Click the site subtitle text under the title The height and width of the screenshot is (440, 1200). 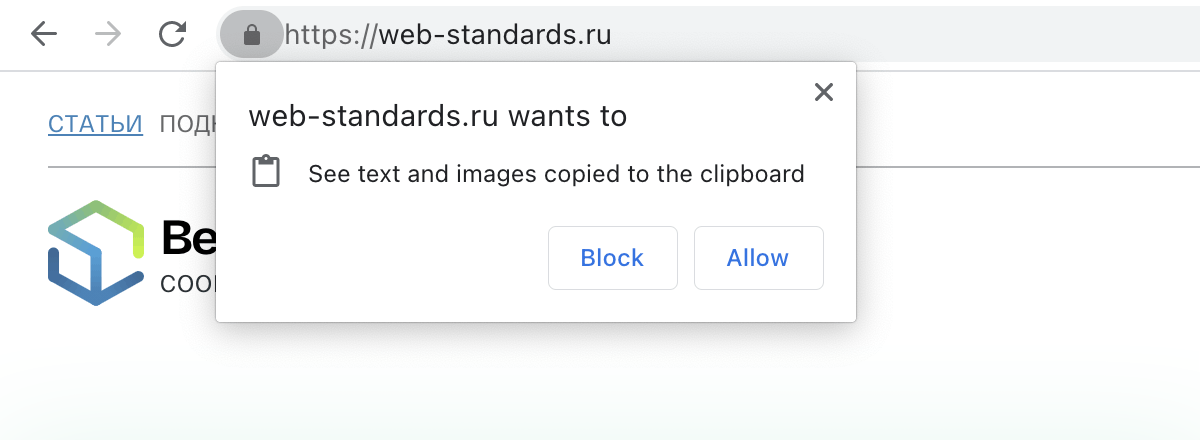coord(188,282)
